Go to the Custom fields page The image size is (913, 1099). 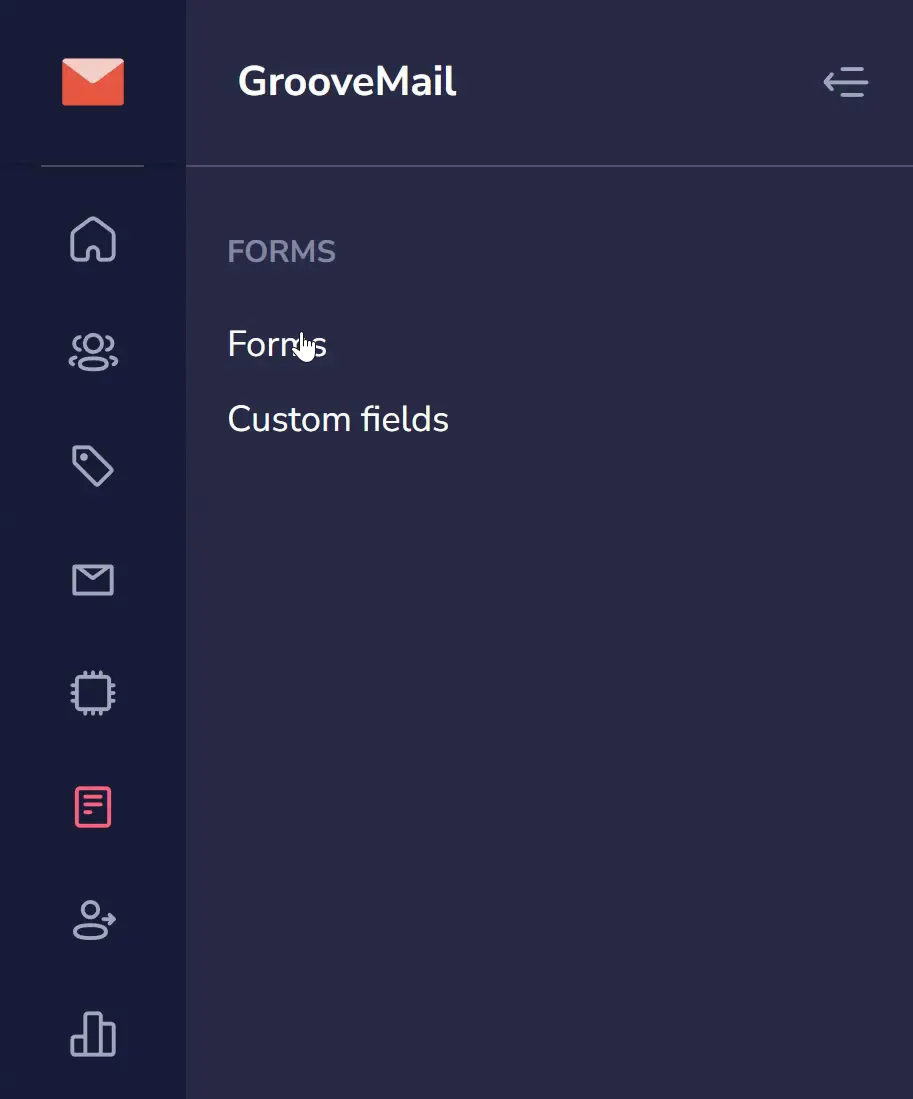point(338,419)
